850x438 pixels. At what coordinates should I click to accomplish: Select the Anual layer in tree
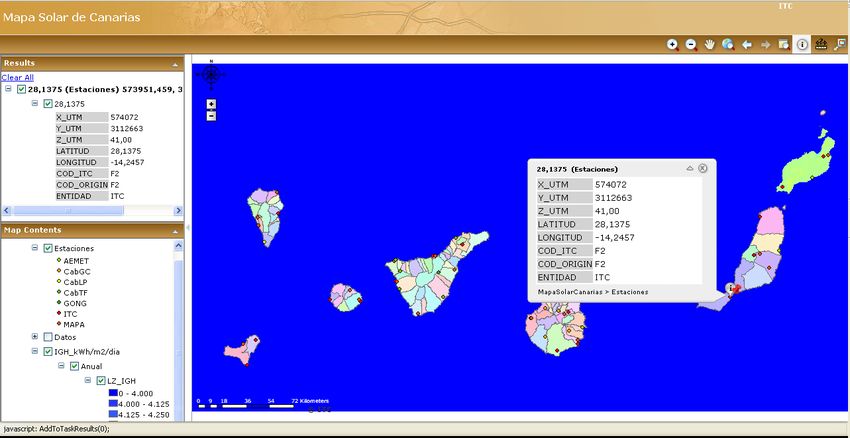click(x=92, y=366)
